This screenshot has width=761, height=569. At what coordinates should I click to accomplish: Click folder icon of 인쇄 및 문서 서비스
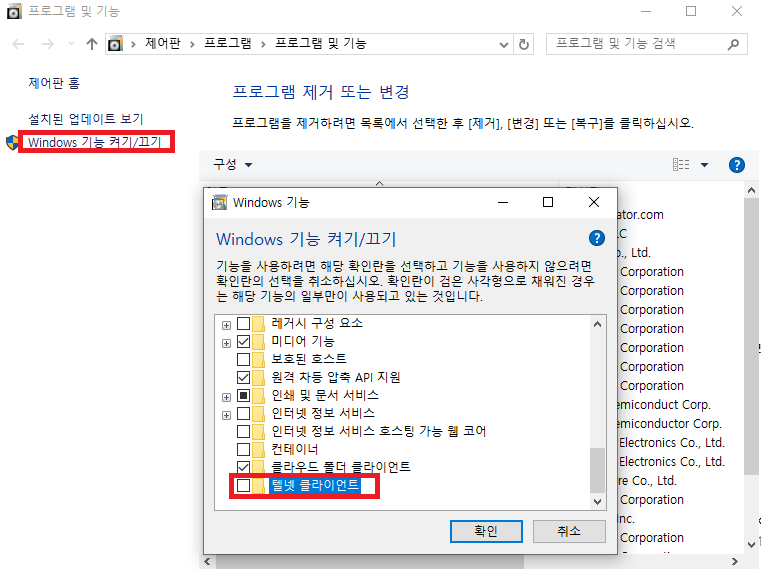[259, 395]
